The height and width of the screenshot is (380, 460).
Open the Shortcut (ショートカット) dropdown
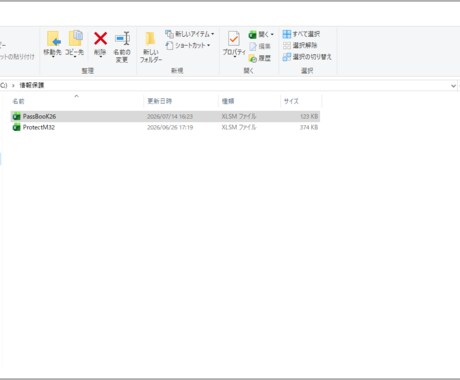click(188, 45)
